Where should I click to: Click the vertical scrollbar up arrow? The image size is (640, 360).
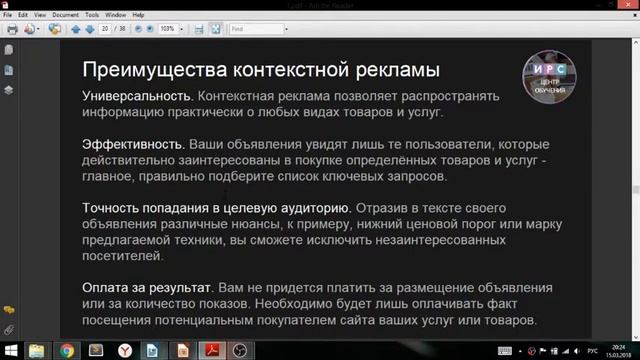(x=636, y=42)
